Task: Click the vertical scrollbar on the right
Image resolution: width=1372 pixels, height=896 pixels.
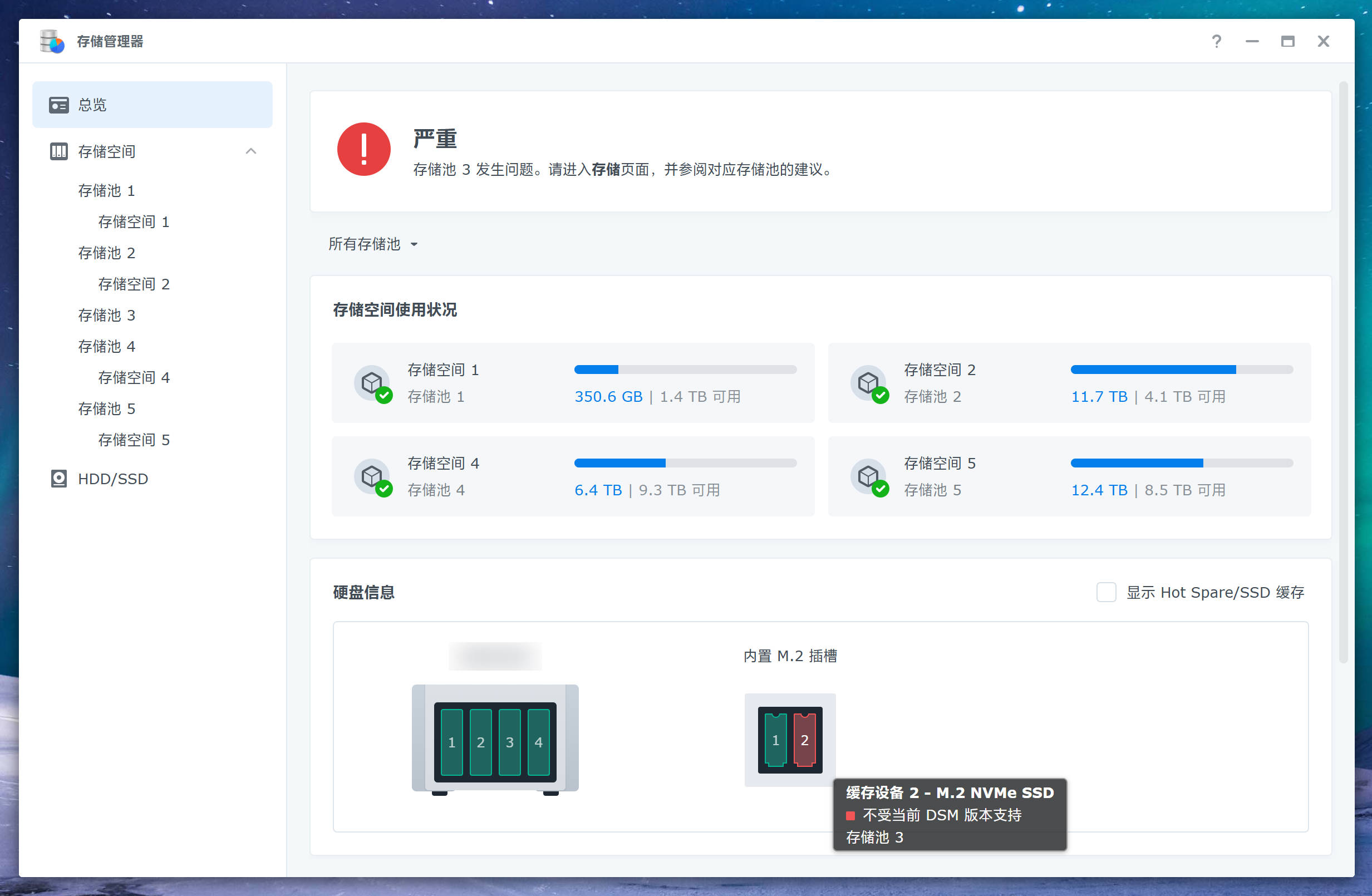Action: 1343,372
